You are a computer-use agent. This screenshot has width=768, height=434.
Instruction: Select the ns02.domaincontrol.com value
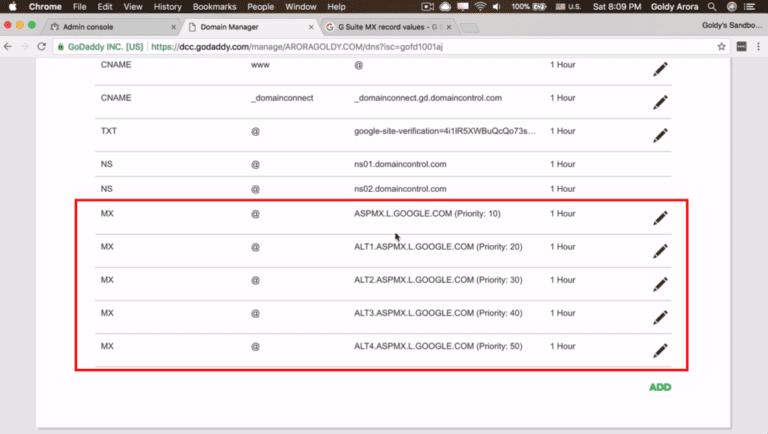[x=400, y=189]
